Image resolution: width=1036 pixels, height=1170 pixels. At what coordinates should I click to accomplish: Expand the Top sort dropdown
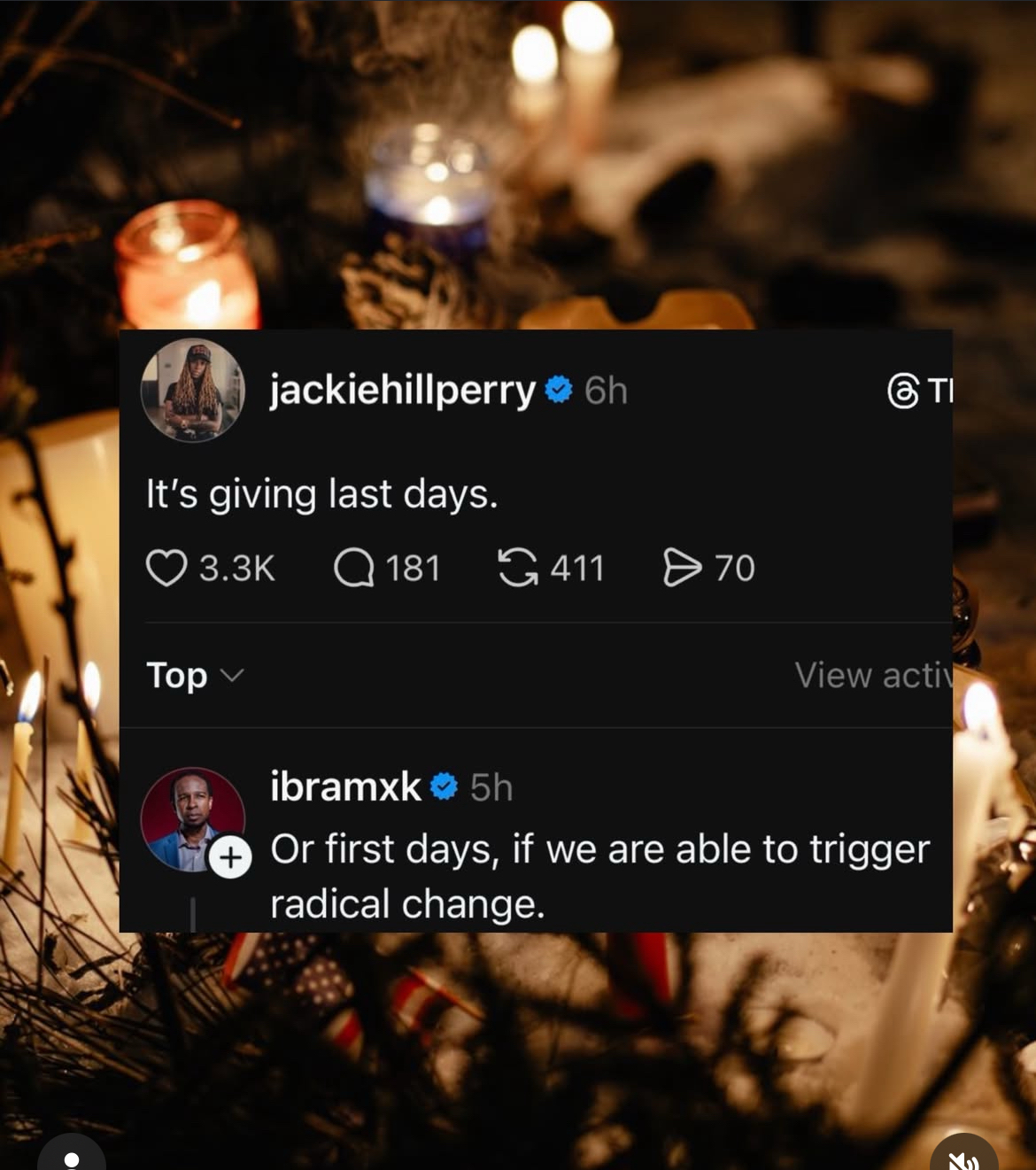click(195, 676)
